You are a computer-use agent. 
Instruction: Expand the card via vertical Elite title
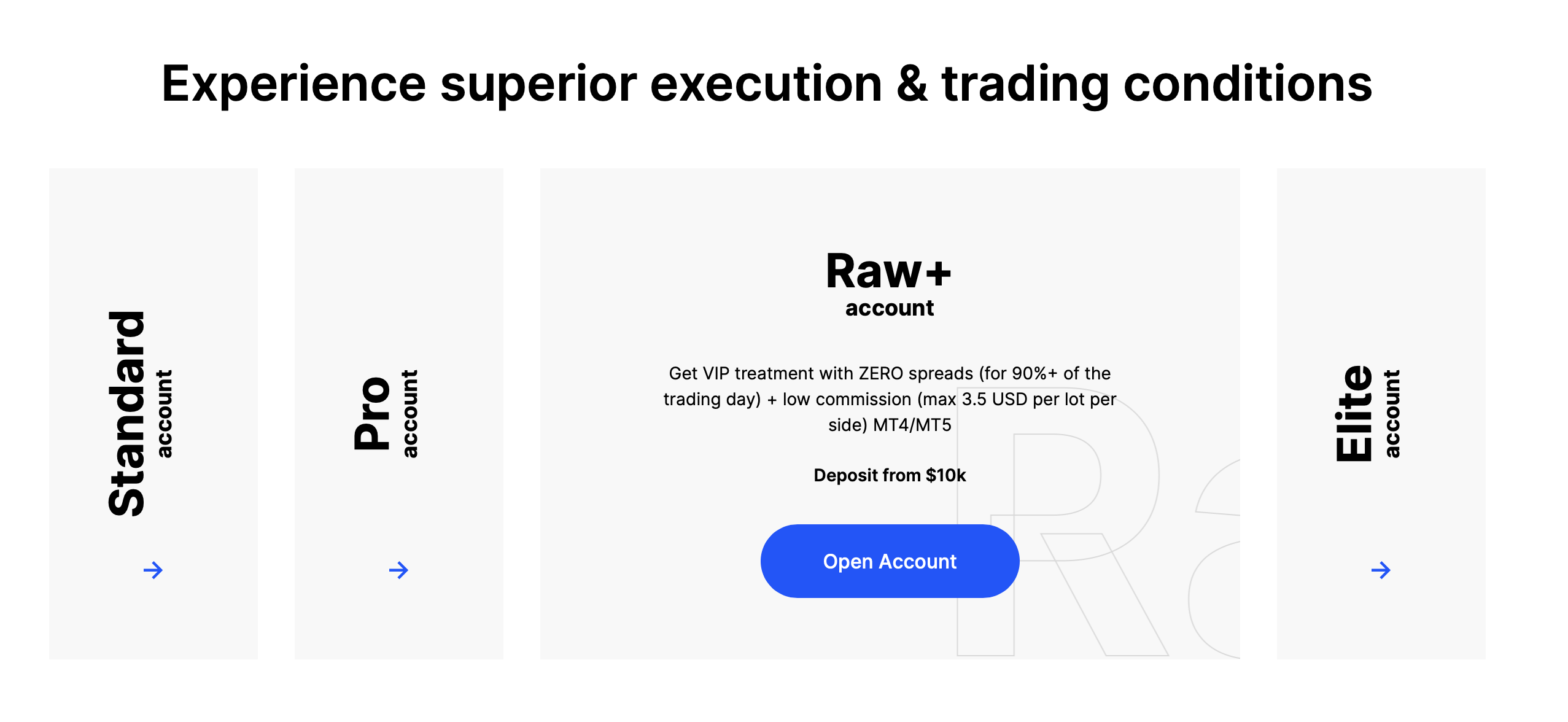click(1354, 413)
